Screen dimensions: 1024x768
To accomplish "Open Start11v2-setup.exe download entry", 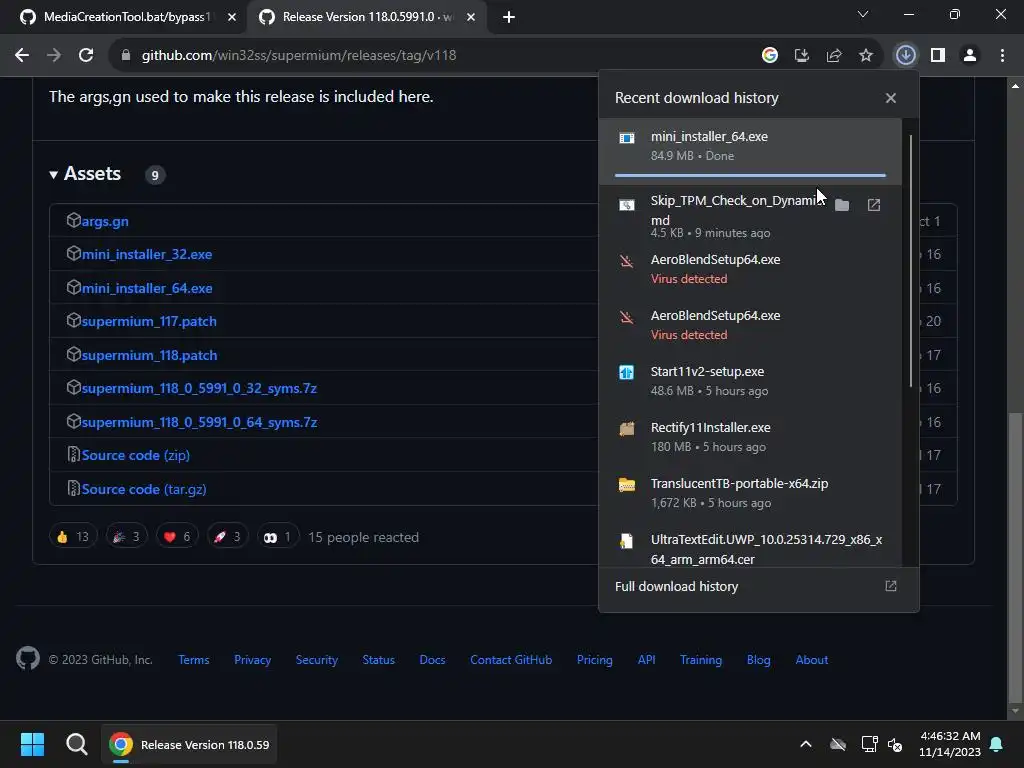I will [x=750, y=381].
